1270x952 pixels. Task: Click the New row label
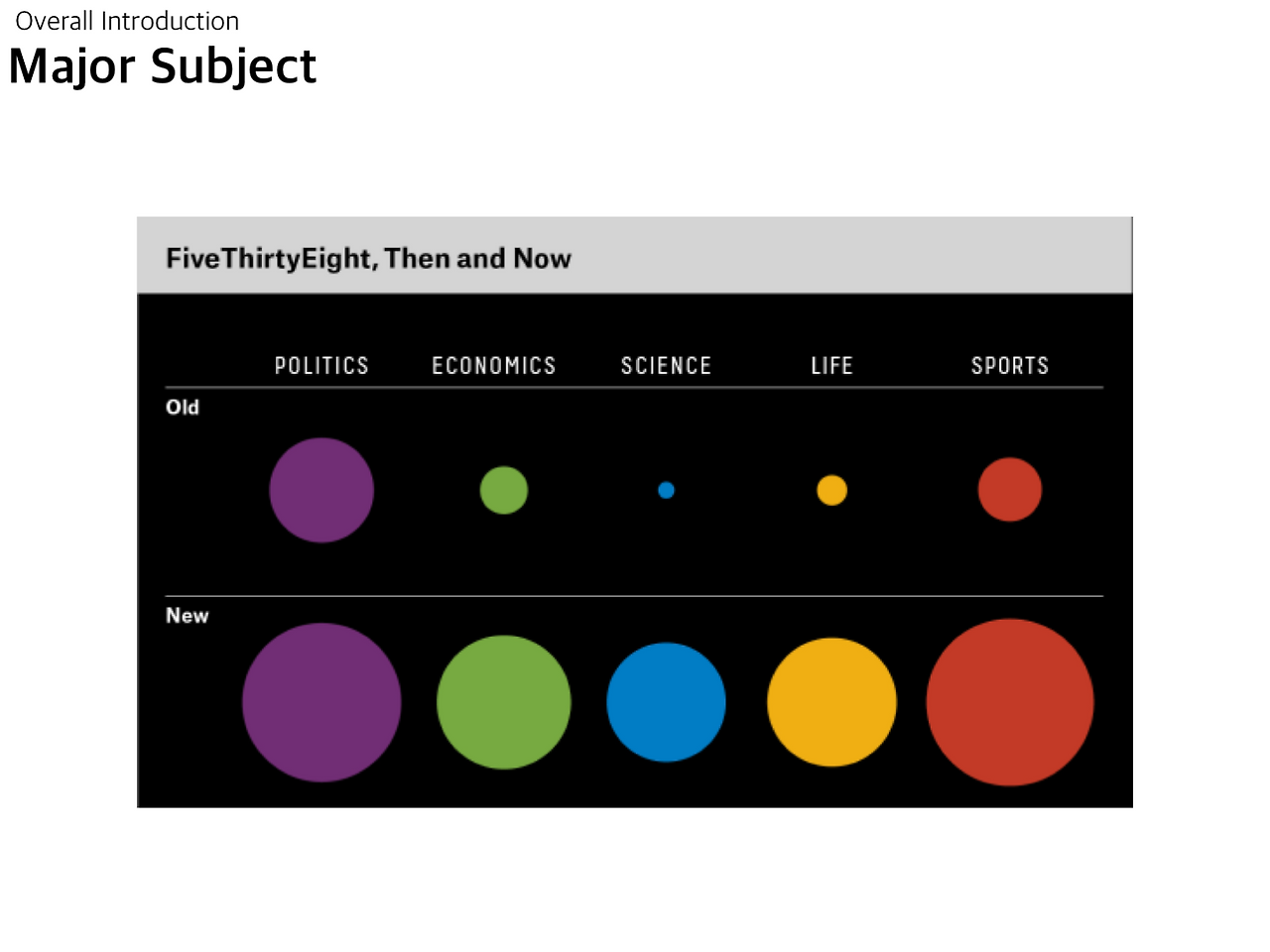pos(188,616)
